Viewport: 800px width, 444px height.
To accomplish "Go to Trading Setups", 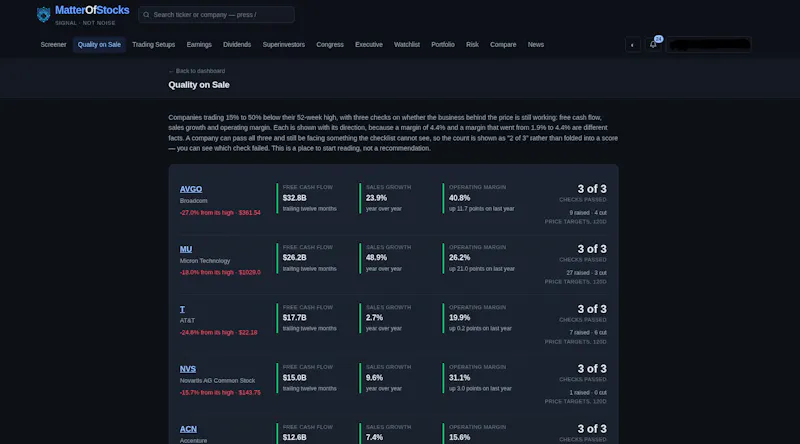I will (154, 44).
